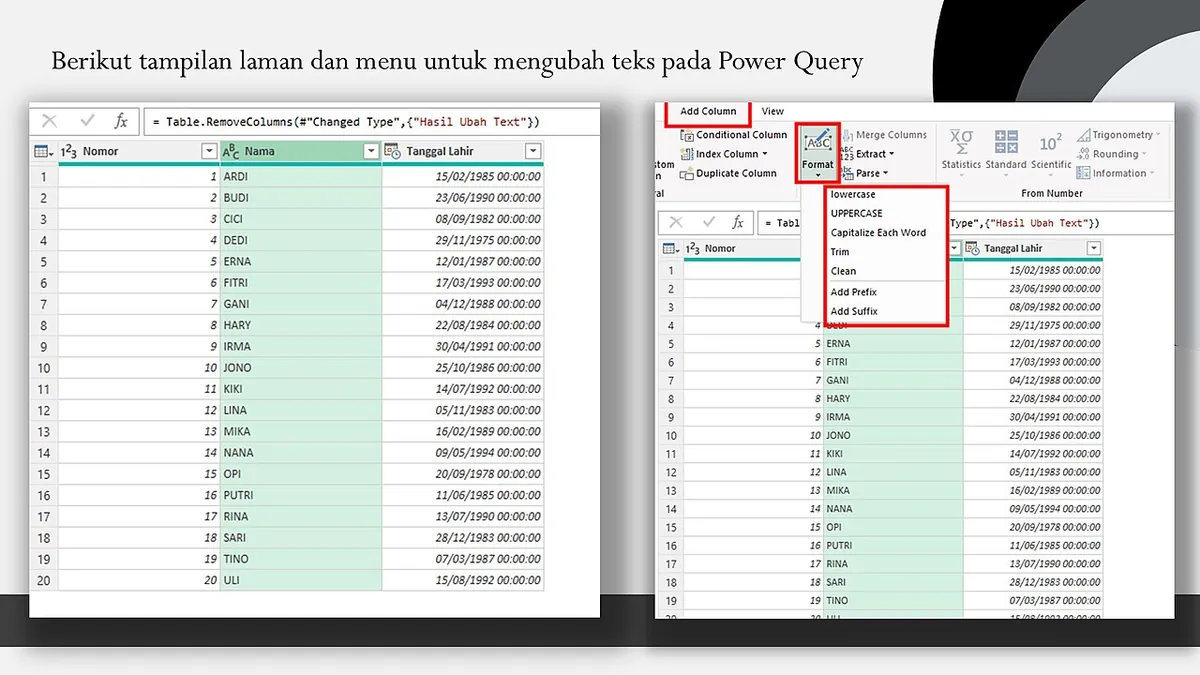Expand the Index Column dropdown
1200x675 pixels.
coord(765,154)
